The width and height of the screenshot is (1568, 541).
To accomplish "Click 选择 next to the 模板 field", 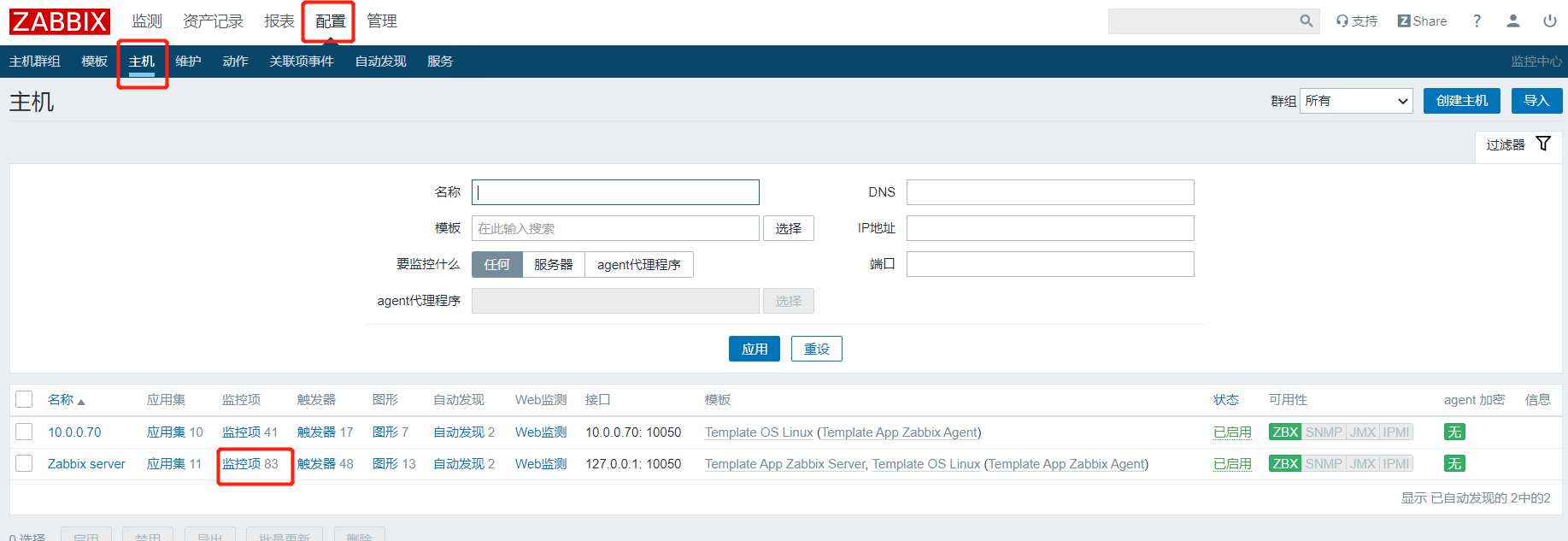I will click(x=789, y=228).
